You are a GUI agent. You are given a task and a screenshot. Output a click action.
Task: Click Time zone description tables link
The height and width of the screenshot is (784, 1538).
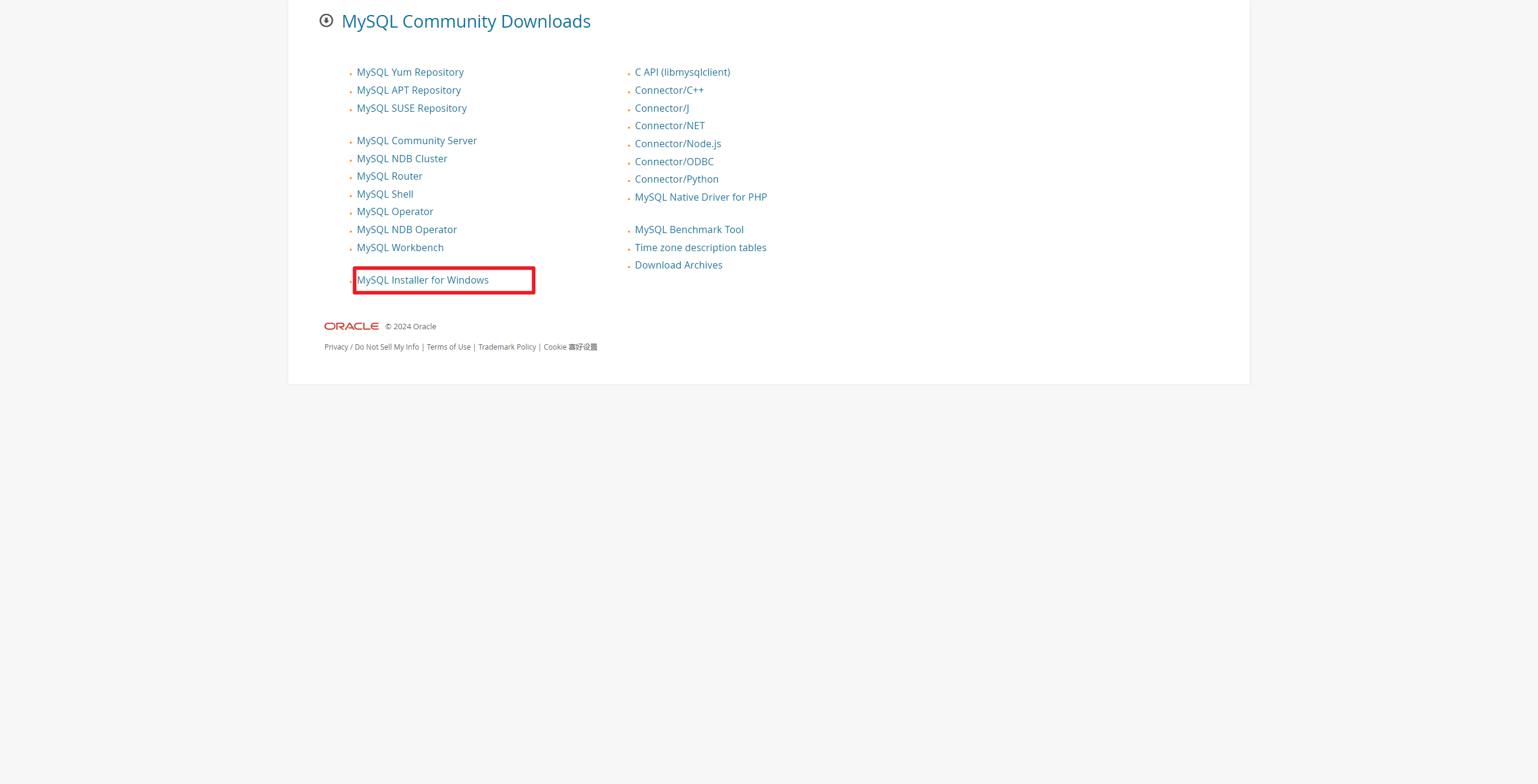[x=701, y=248]
